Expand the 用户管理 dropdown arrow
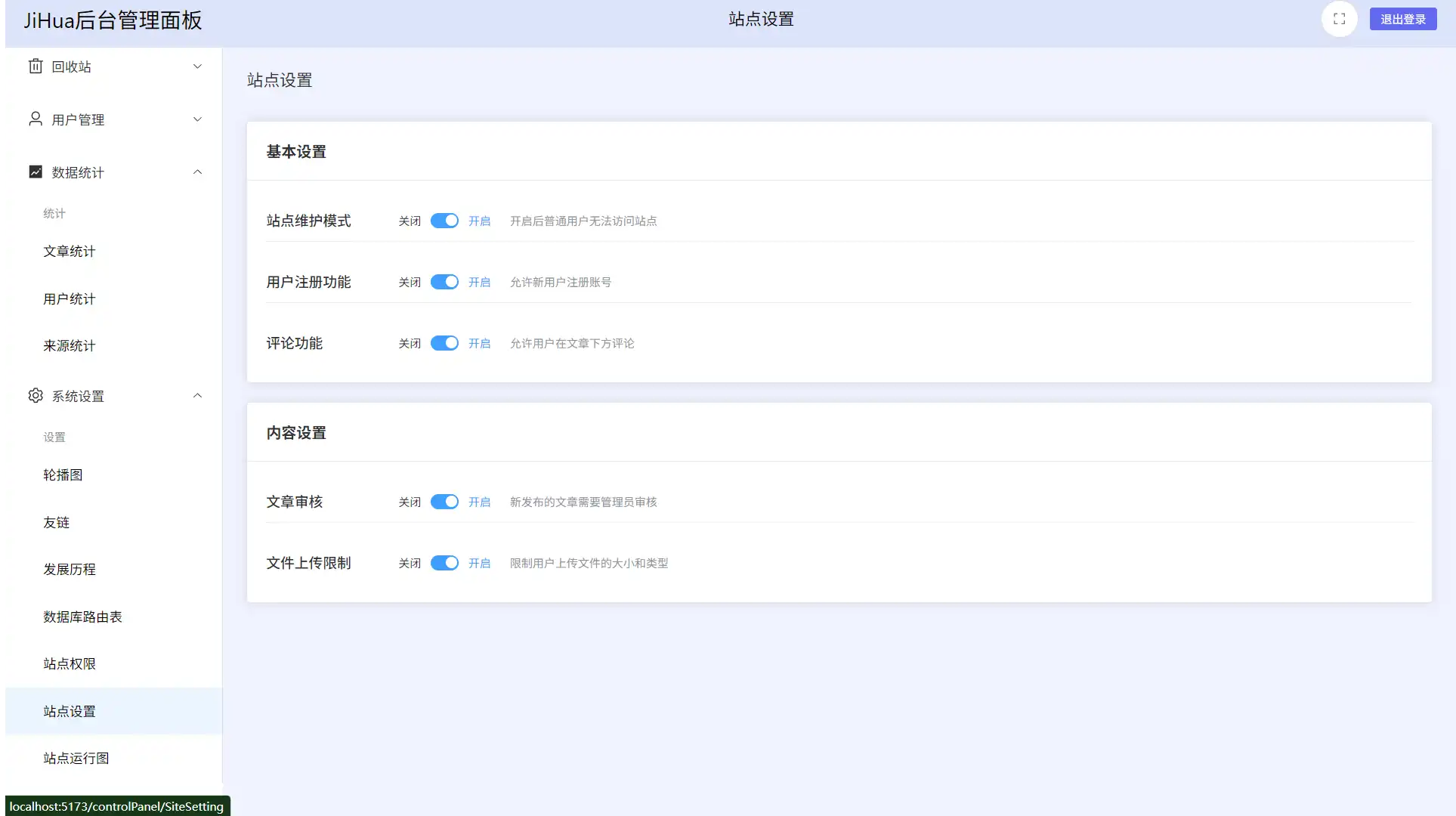 (197, 119)
